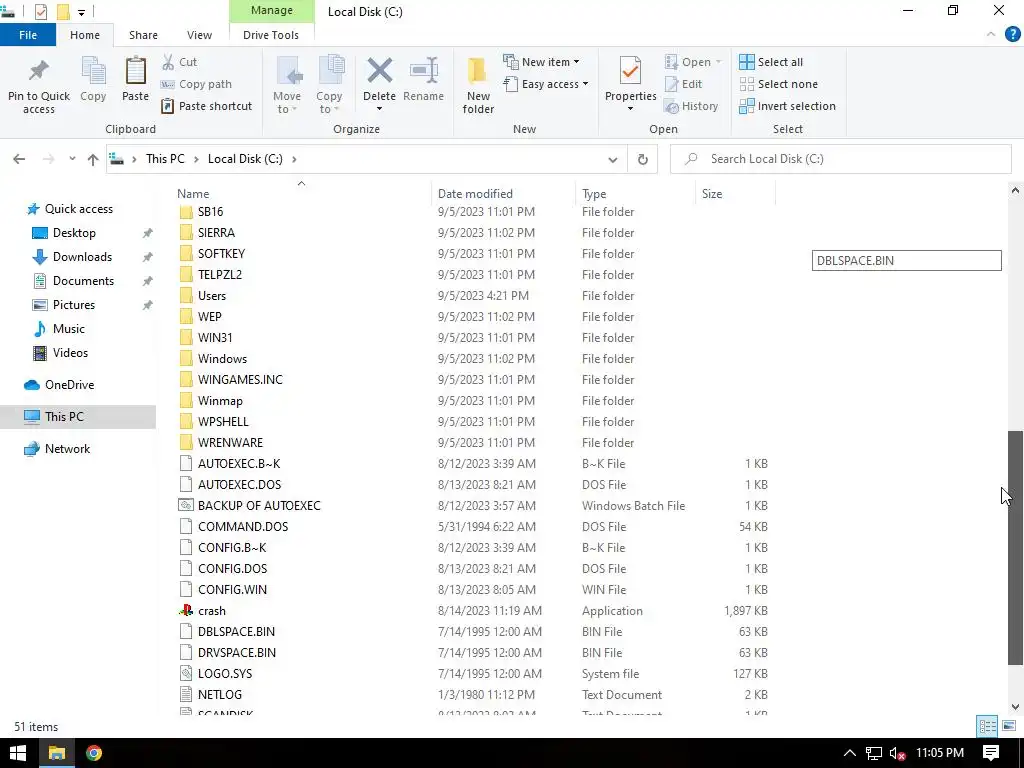The width and height of the screenshot is (1024, 768).
Task: Select Downloads in Quick access
Action: [x=82, y=257]
